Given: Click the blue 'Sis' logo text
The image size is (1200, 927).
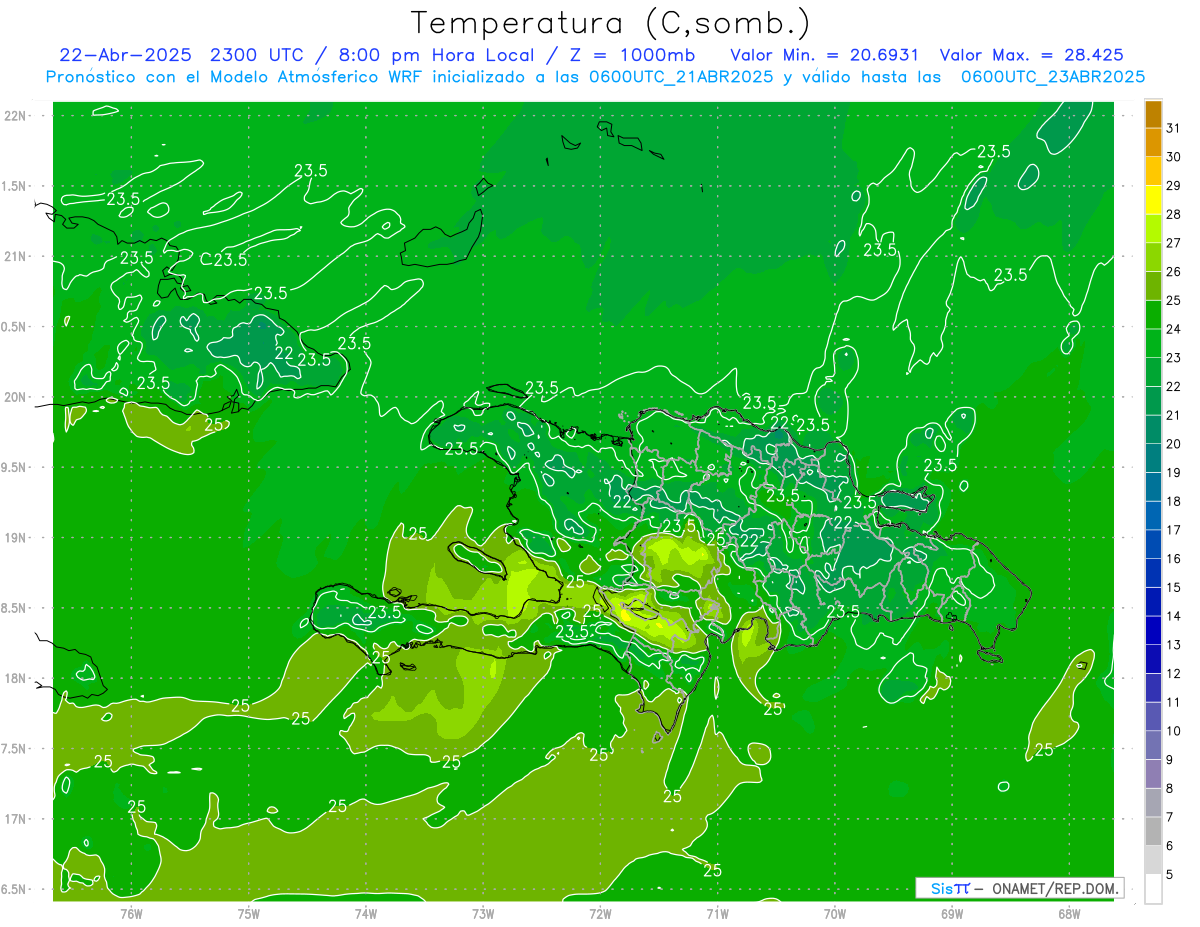Looking at the screenshot, I should pos(940,888).
